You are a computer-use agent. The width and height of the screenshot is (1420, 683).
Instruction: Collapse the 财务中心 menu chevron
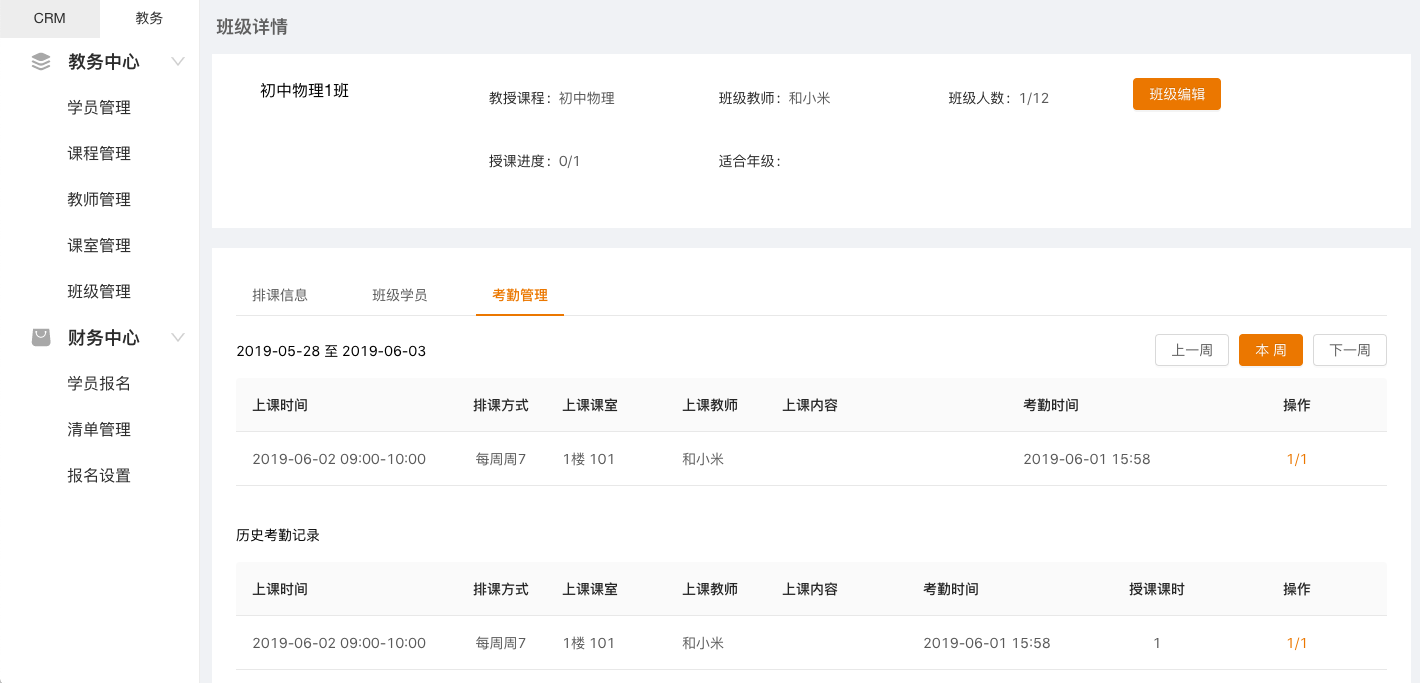pyautogui.click(x=178, y=338)
